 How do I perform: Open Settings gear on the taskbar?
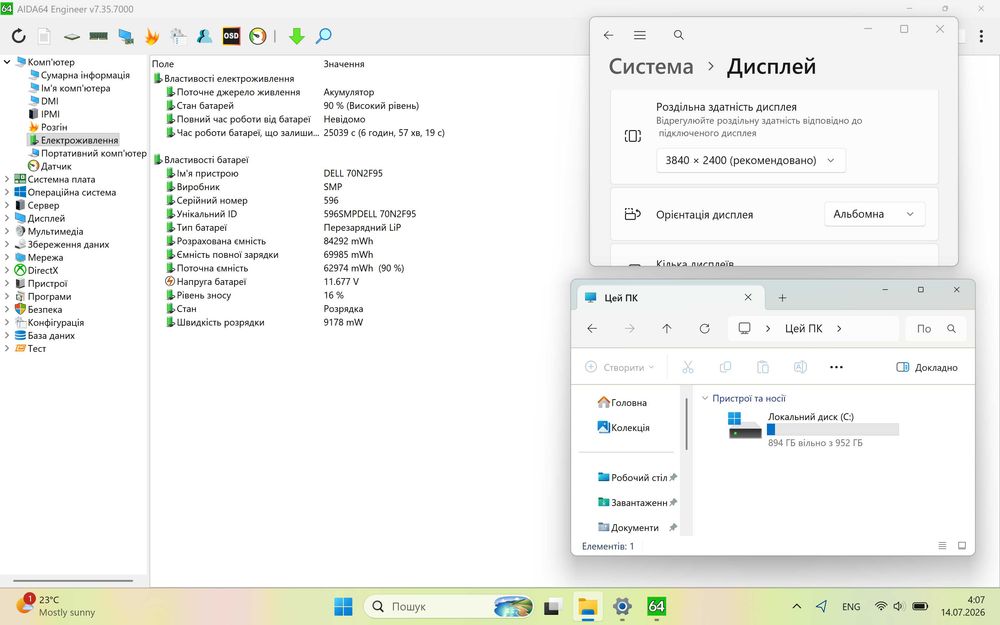click(622, 607)
